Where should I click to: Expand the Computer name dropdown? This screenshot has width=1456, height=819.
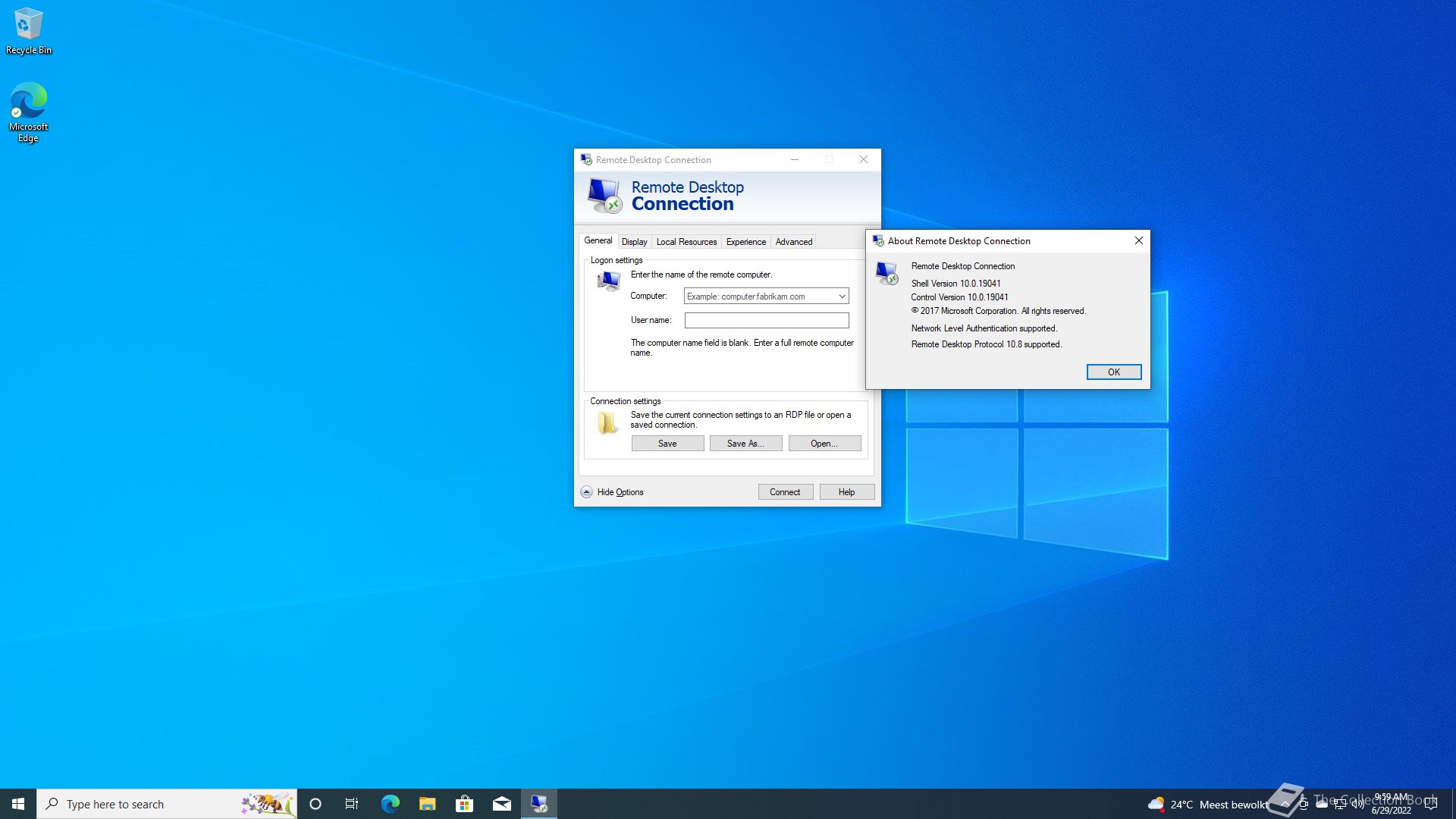pyautogui.click(x=842, y=297)
